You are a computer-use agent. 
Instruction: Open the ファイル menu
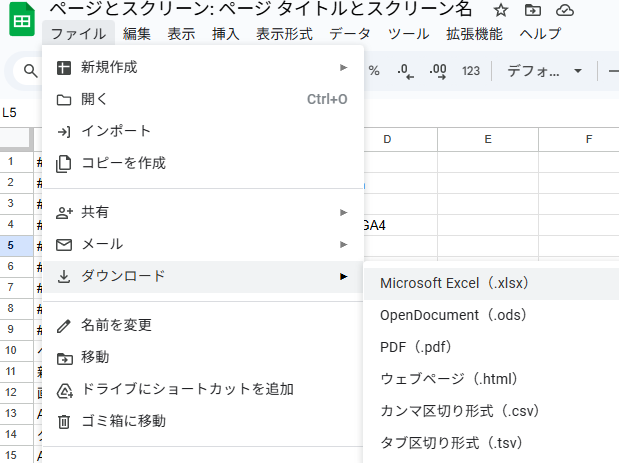tap(79, 34)
